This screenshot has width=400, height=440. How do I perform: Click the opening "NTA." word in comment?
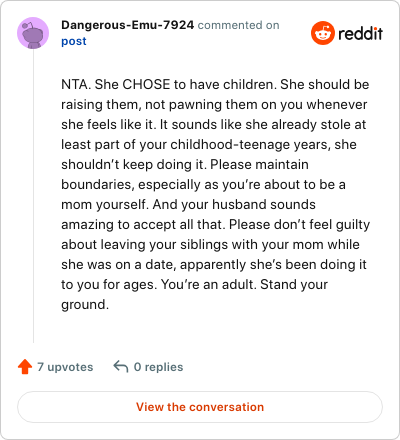[76, 85]
